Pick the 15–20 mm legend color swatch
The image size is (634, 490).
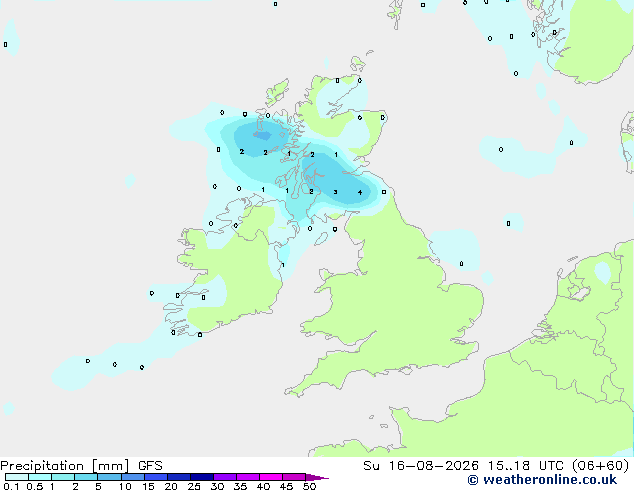coord(155,477)
